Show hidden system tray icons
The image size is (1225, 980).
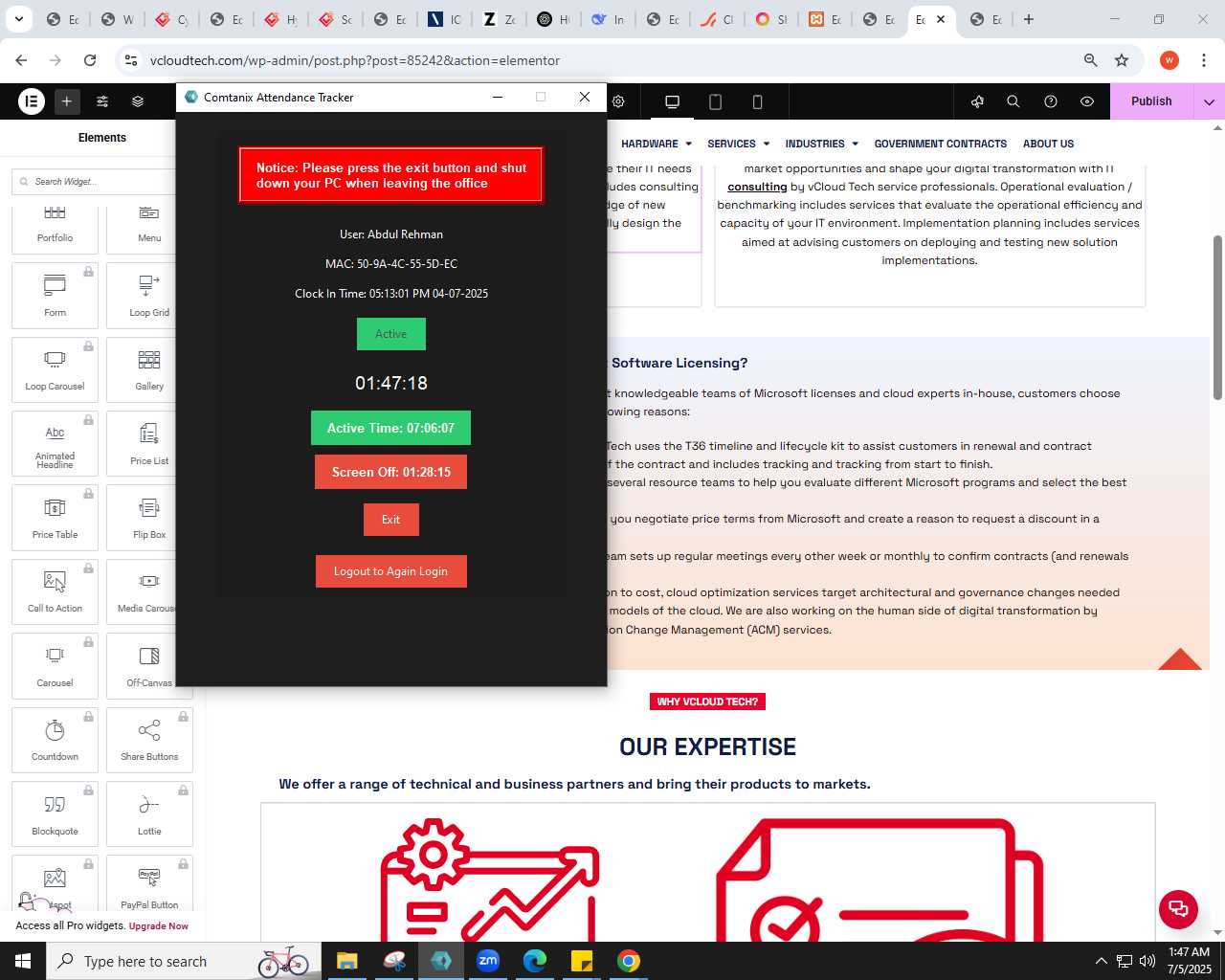(1101, 961)
